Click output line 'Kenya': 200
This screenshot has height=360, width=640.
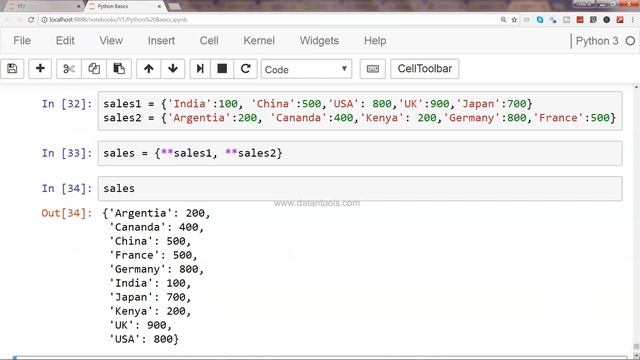(x=150, y=311)
